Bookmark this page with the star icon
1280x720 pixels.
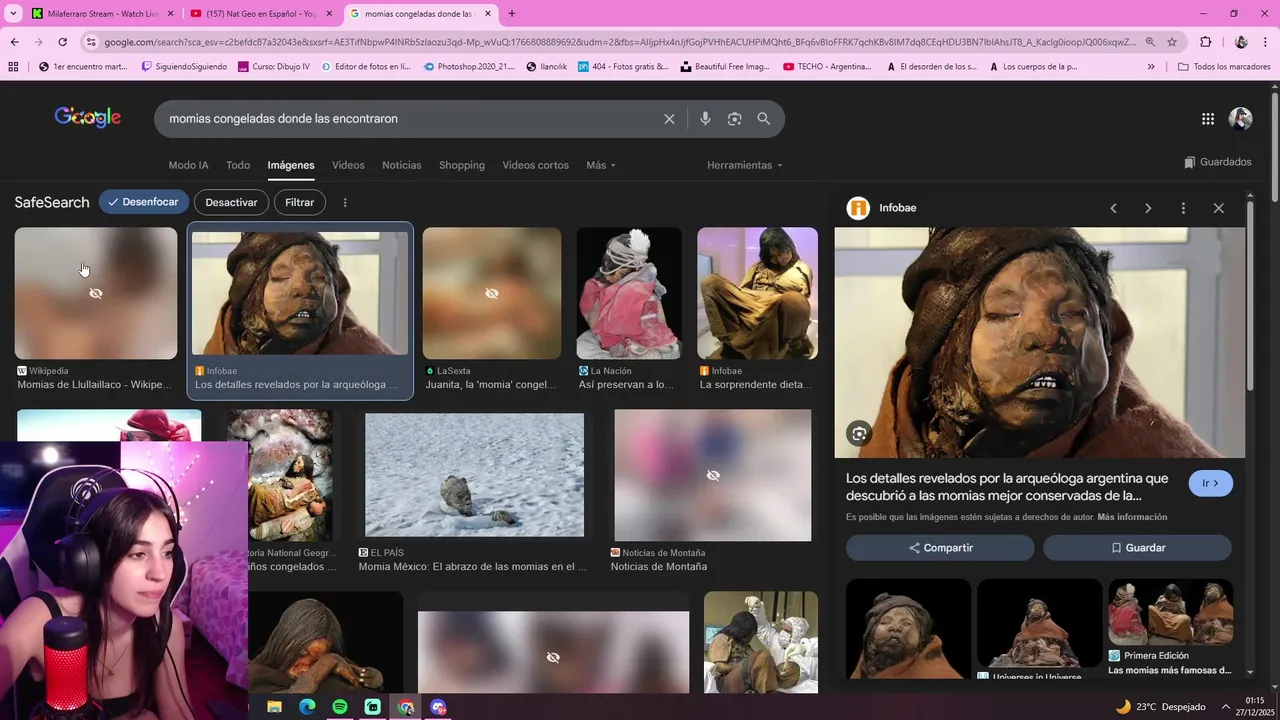[1172, 42]
